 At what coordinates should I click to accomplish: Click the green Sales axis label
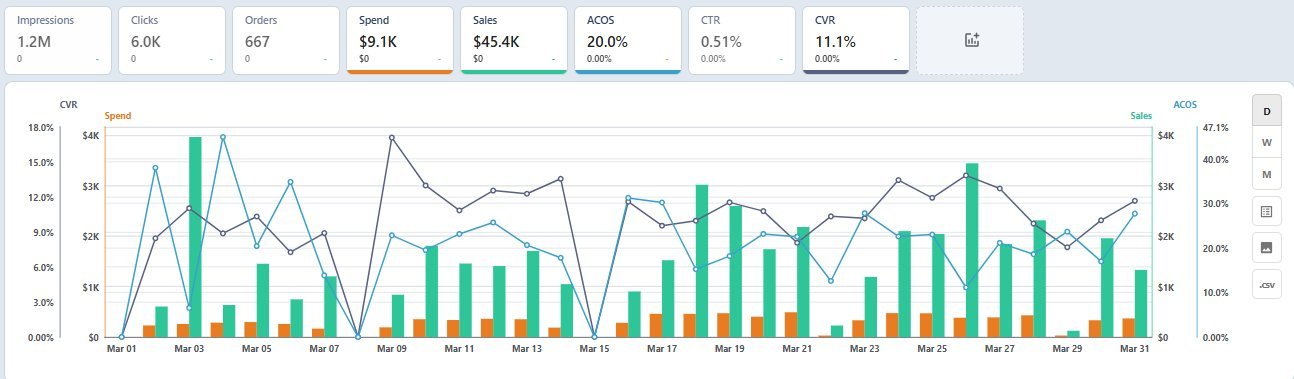coord(1141,116)
